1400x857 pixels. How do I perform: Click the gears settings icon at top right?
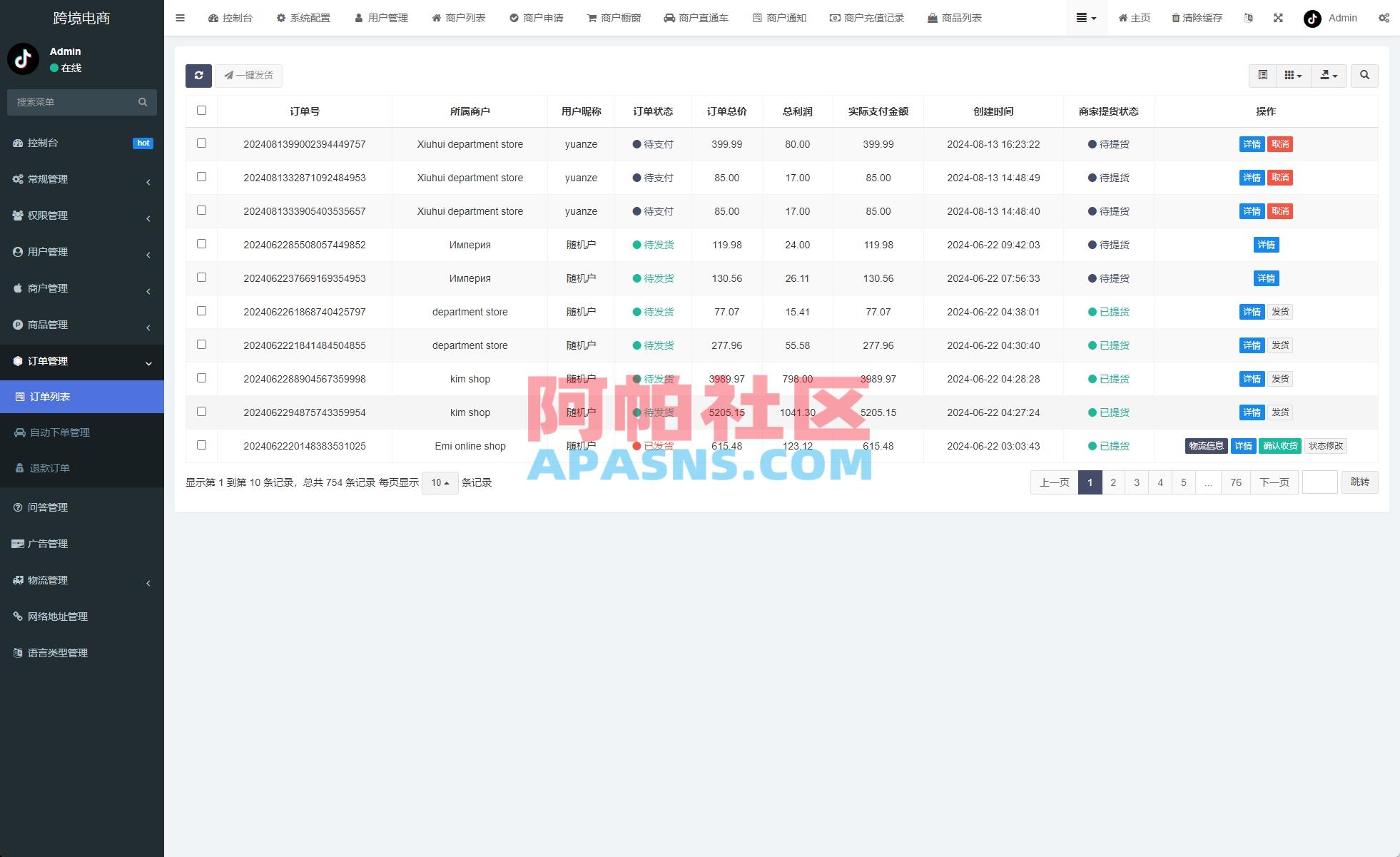click(1384, 18)
